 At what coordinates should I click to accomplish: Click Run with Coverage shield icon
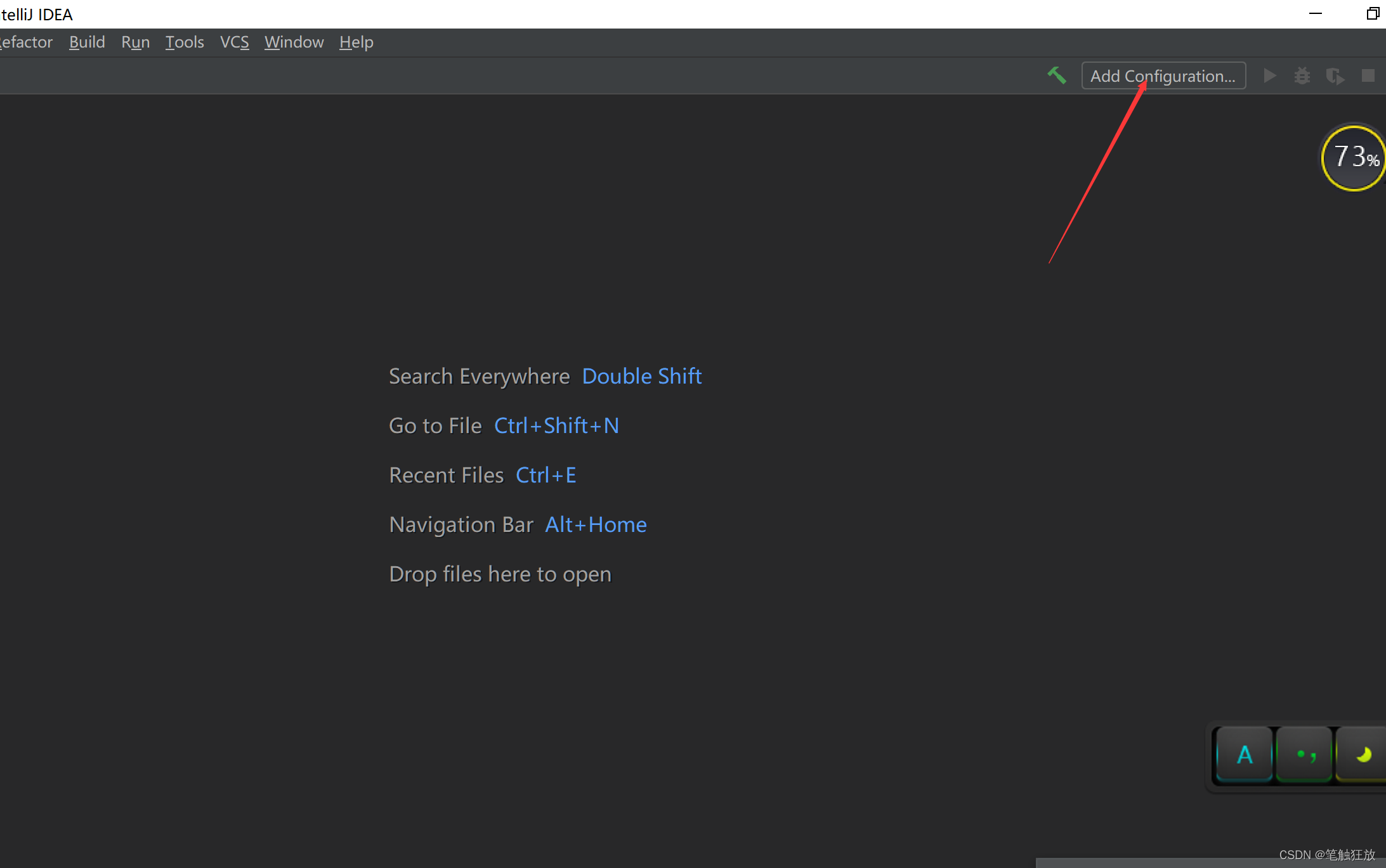pyautogui.click(x=1335, y=75)
